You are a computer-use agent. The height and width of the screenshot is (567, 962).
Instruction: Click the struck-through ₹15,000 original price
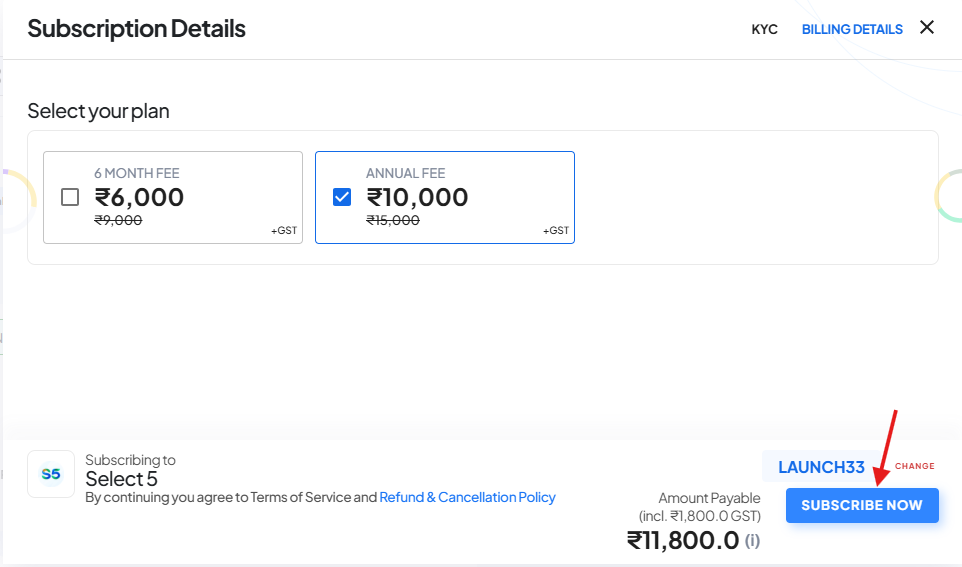click(392, 220)
